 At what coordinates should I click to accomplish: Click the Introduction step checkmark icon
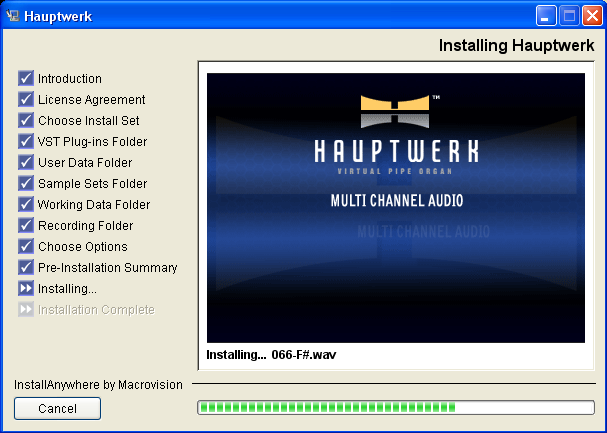pyautogui.click(x=26, y=79)
